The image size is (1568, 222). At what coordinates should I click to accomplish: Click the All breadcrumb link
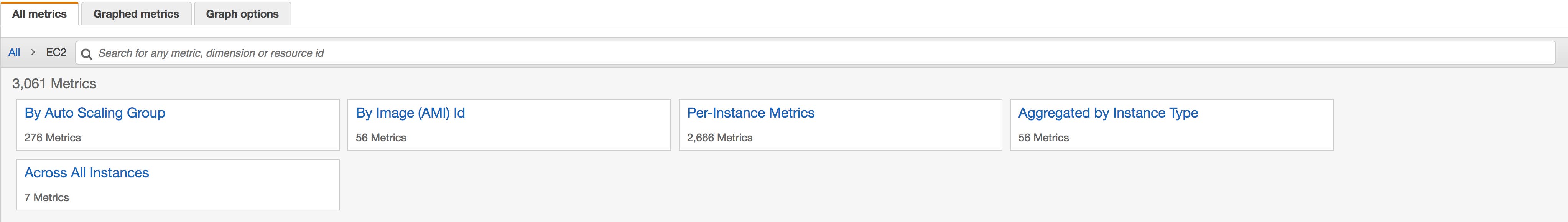pyautogui.click(x=13, y=53)
